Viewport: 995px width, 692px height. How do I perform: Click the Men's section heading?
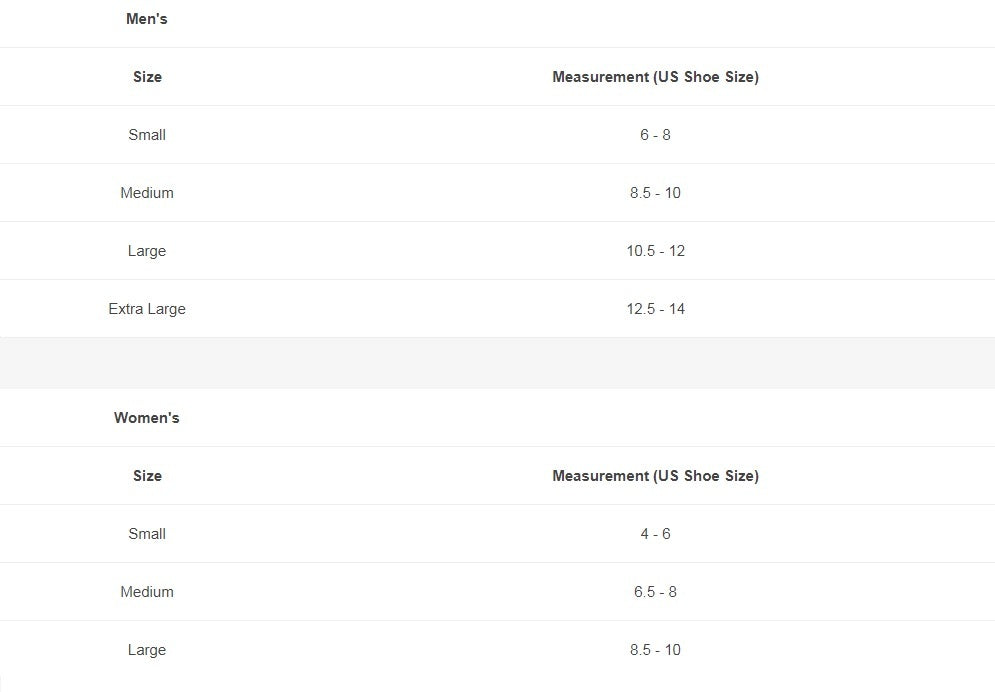coord(147,19)
